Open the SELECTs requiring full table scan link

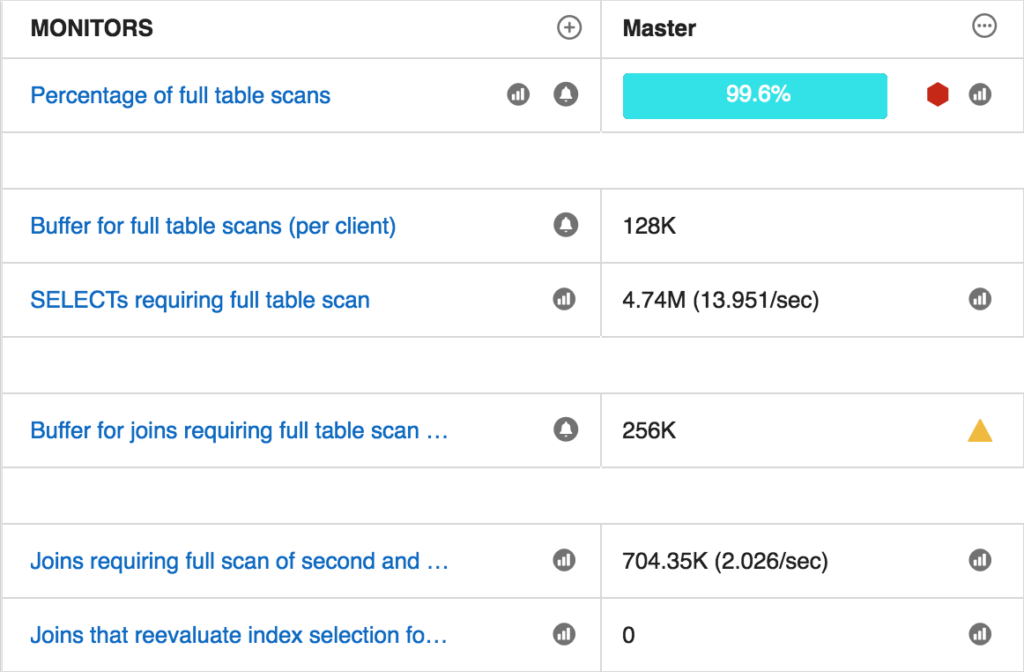click(200, 299)
